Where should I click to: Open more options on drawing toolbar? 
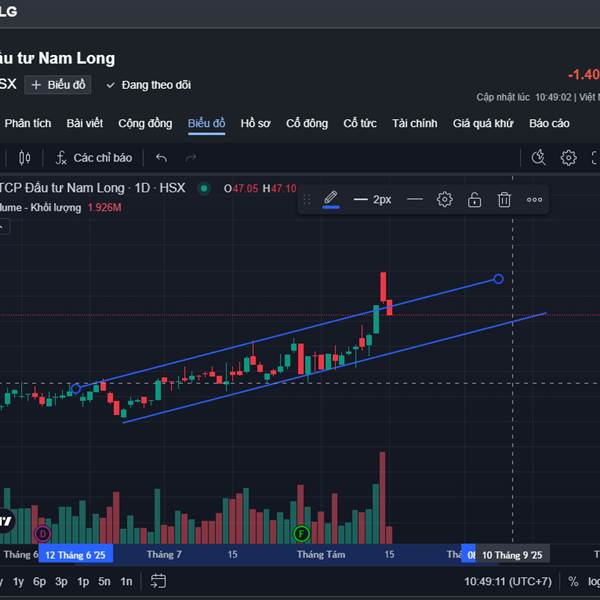534,199
